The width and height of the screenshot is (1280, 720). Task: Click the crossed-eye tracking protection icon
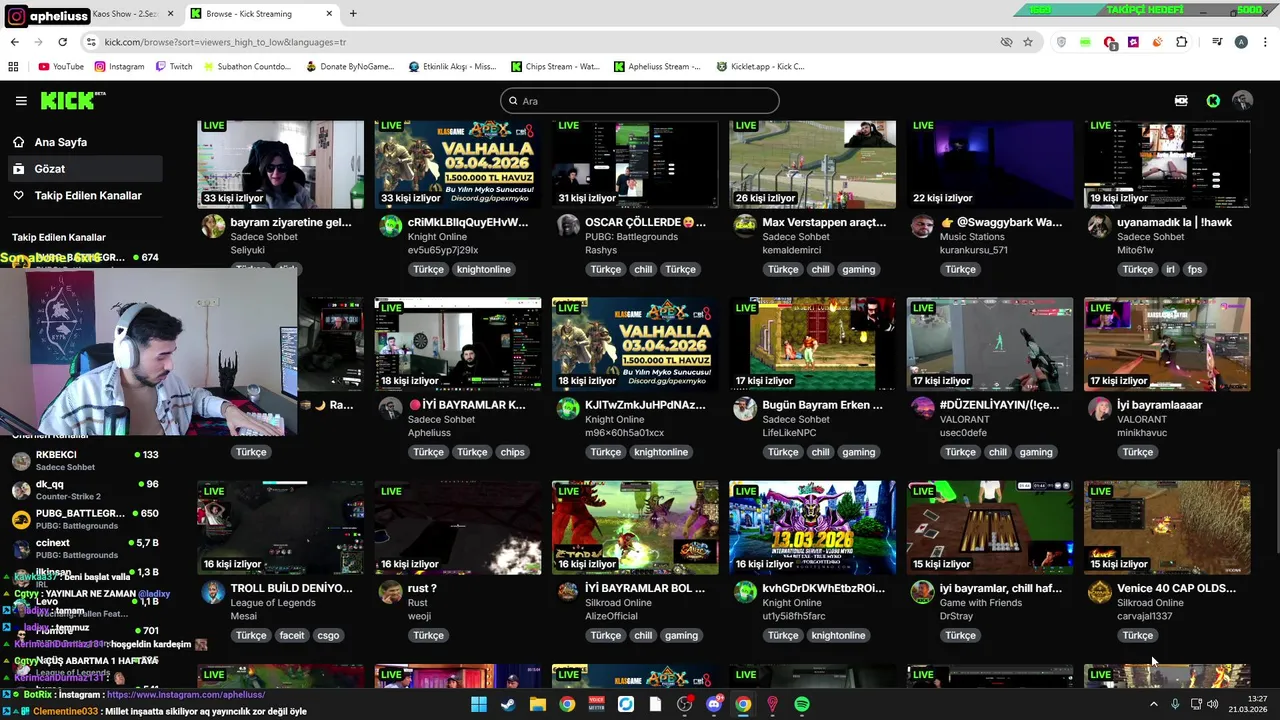pyautogui.click(x=1006, y=42)
